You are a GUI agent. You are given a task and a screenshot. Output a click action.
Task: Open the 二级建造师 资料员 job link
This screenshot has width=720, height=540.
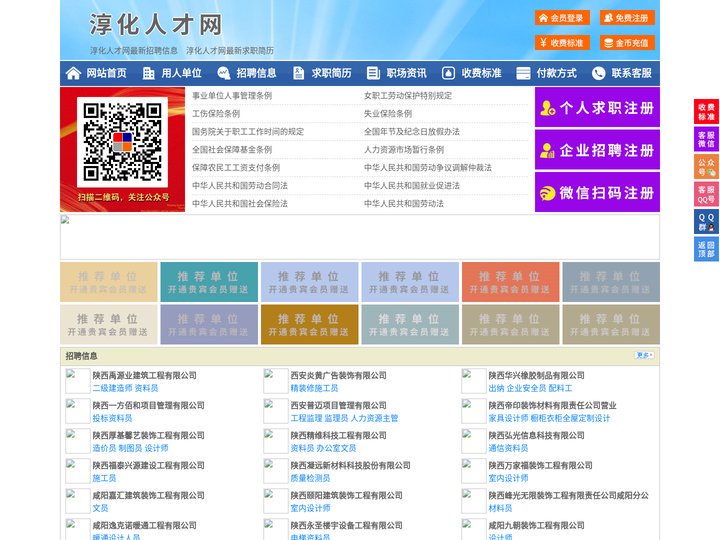pyautogui.click(x=125, y=388)
